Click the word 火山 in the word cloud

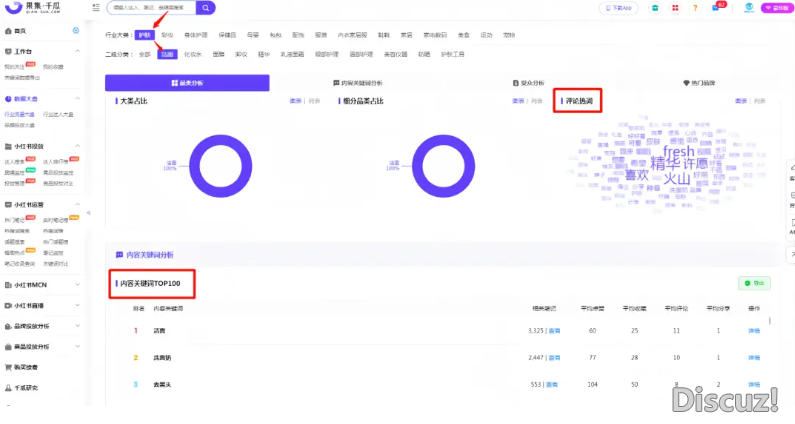coord(677,179)
